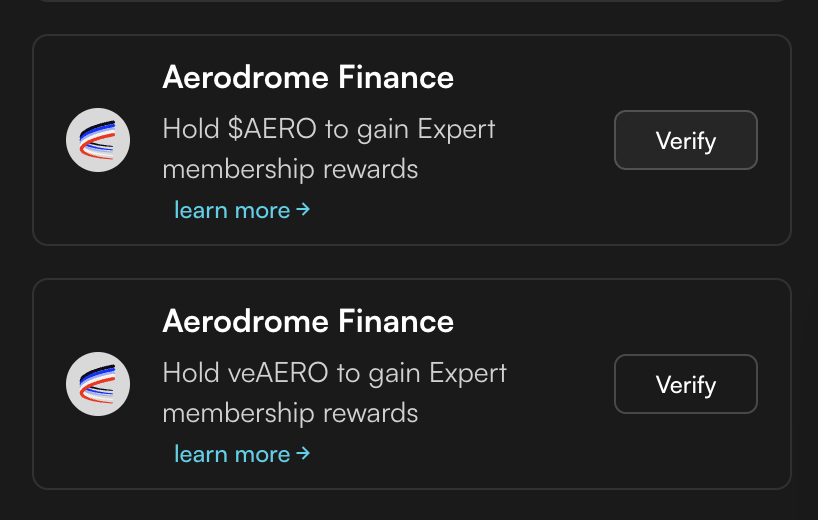Screen dimensions: 818x520
Task: Click the word Expert in the veAERO card
Action: 468,373
